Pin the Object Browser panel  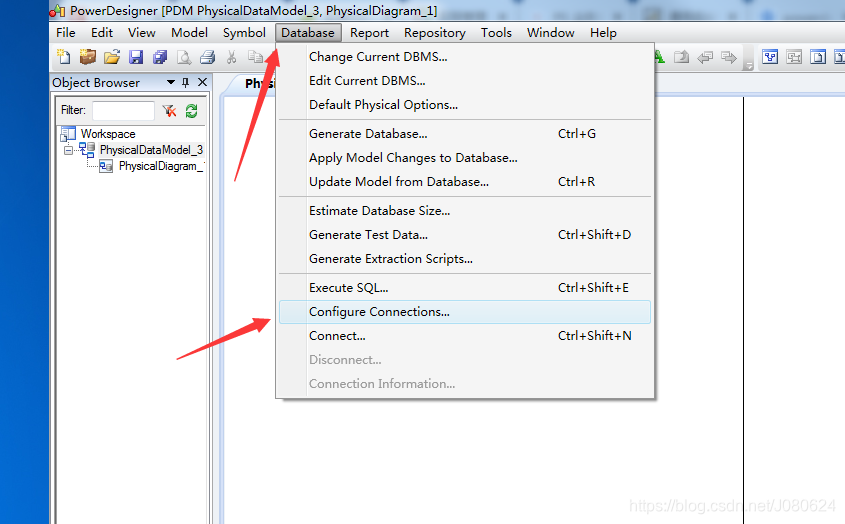[x=185, y=82]
